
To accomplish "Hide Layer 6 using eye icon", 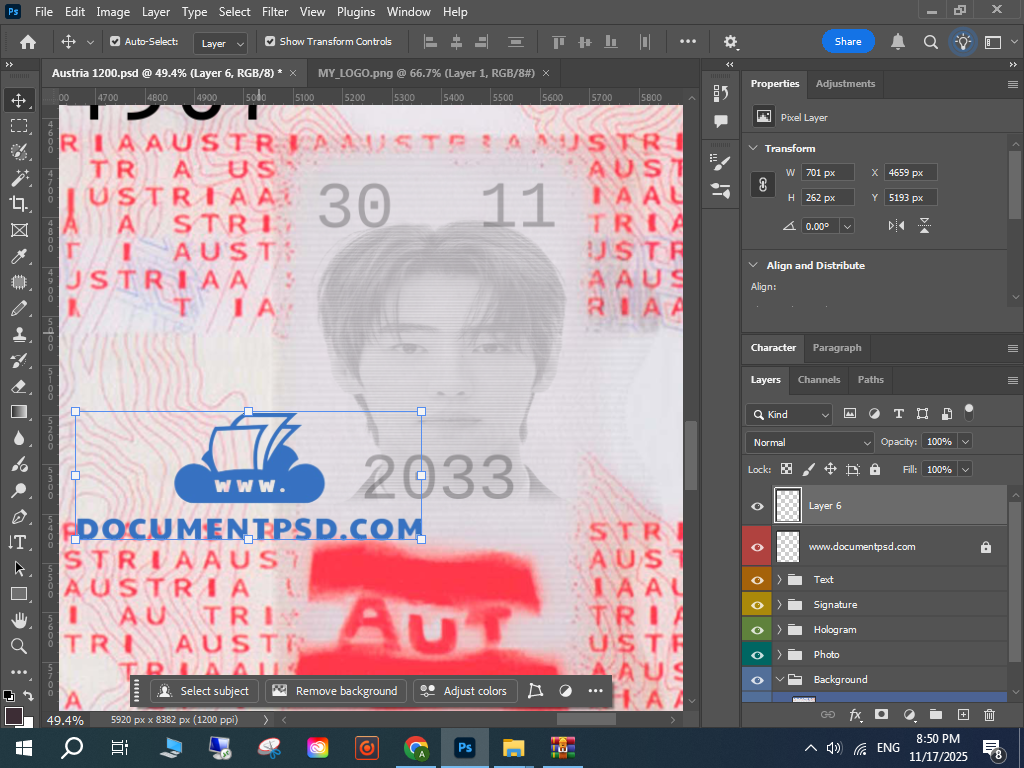I will coord(757,506).
